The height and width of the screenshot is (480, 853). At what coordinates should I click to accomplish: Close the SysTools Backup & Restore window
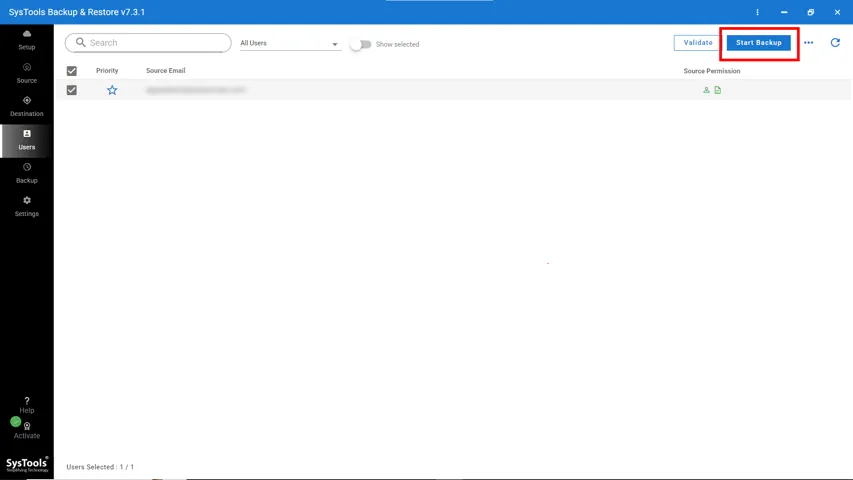click(837, 12)
